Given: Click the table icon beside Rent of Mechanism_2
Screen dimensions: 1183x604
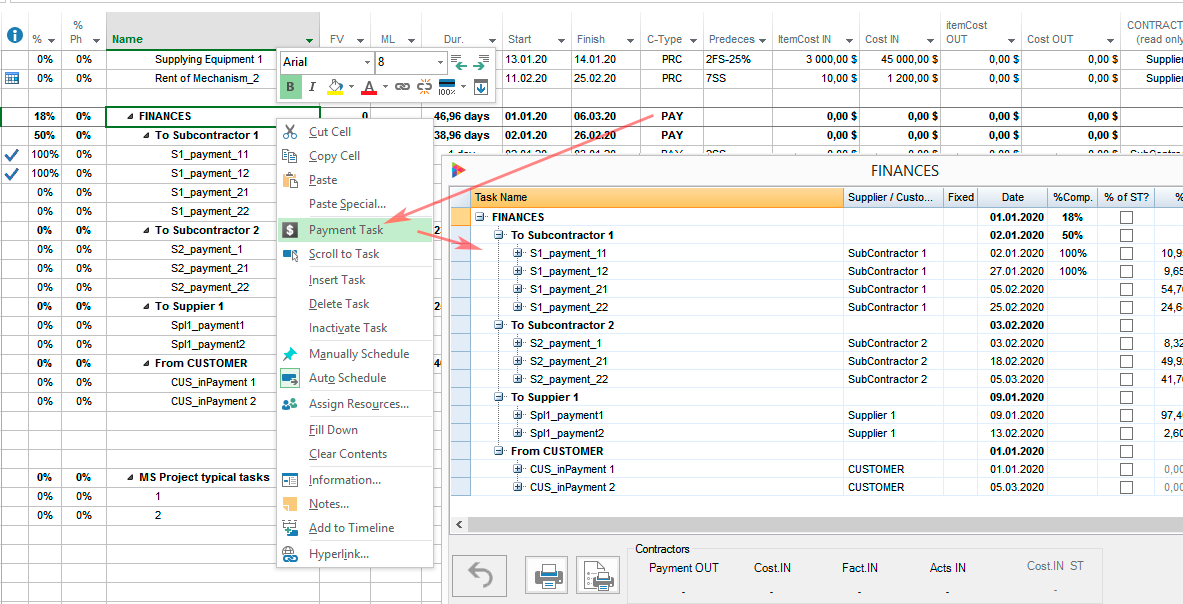Looking at the screenshot, I should 12,78.
